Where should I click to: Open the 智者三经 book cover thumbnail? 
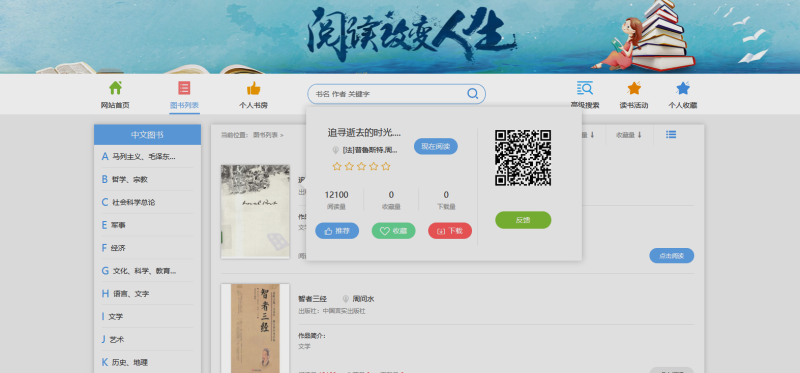click(255, 328)
